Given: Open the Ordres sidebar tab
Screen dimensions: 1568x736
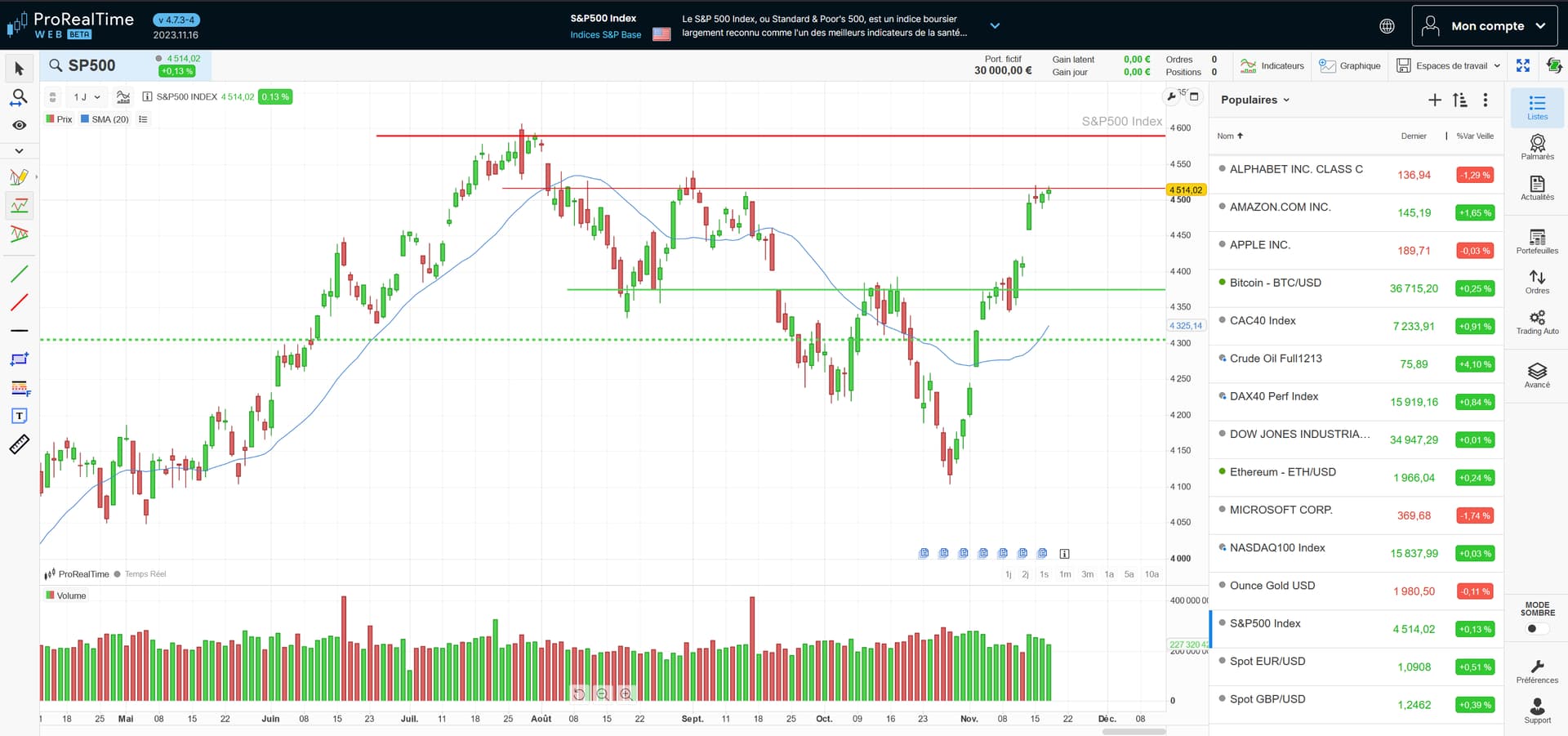Looking at the screenshot, I should point(1537,282).
